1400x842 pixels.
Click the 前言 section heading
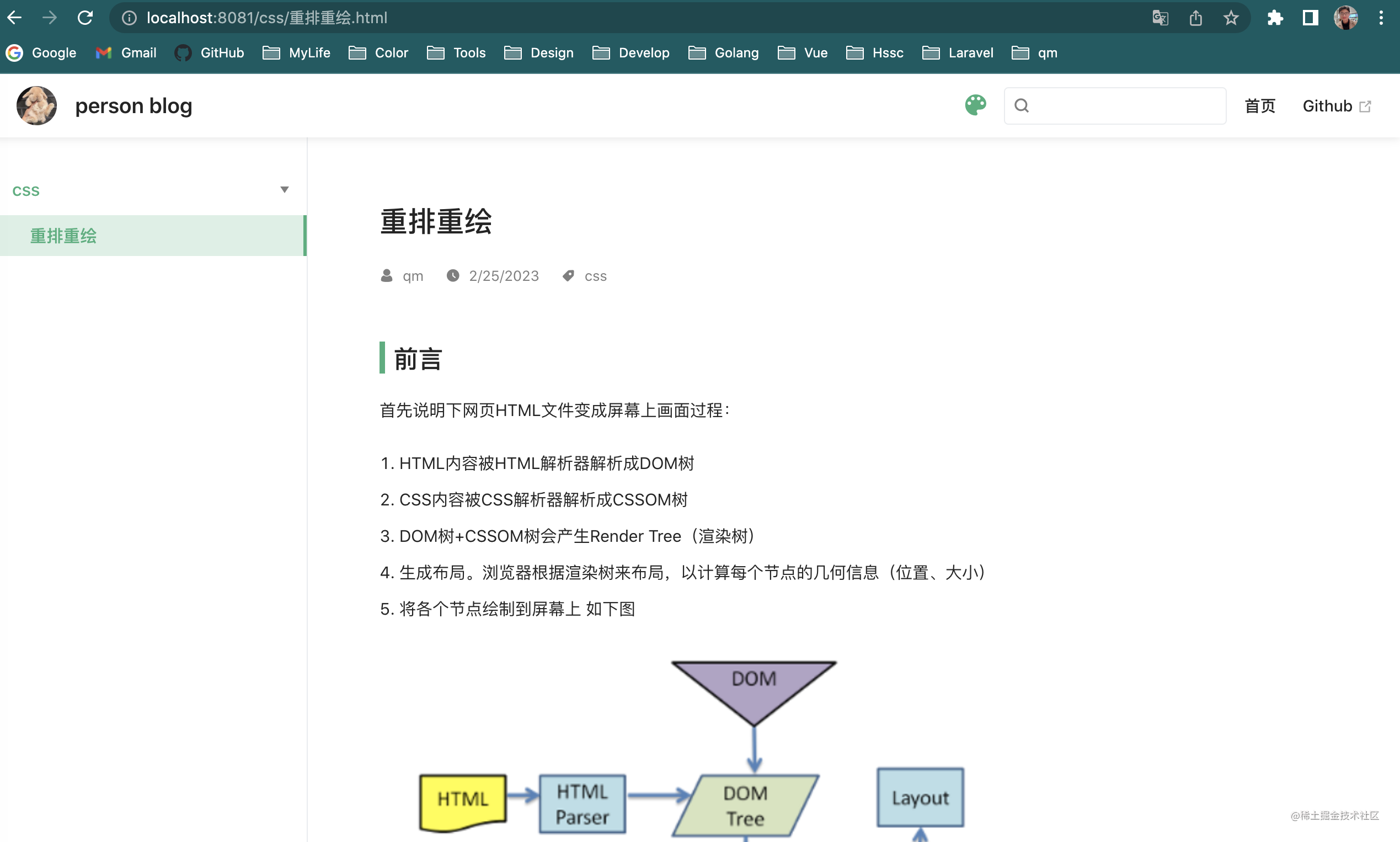click(418, 359)
